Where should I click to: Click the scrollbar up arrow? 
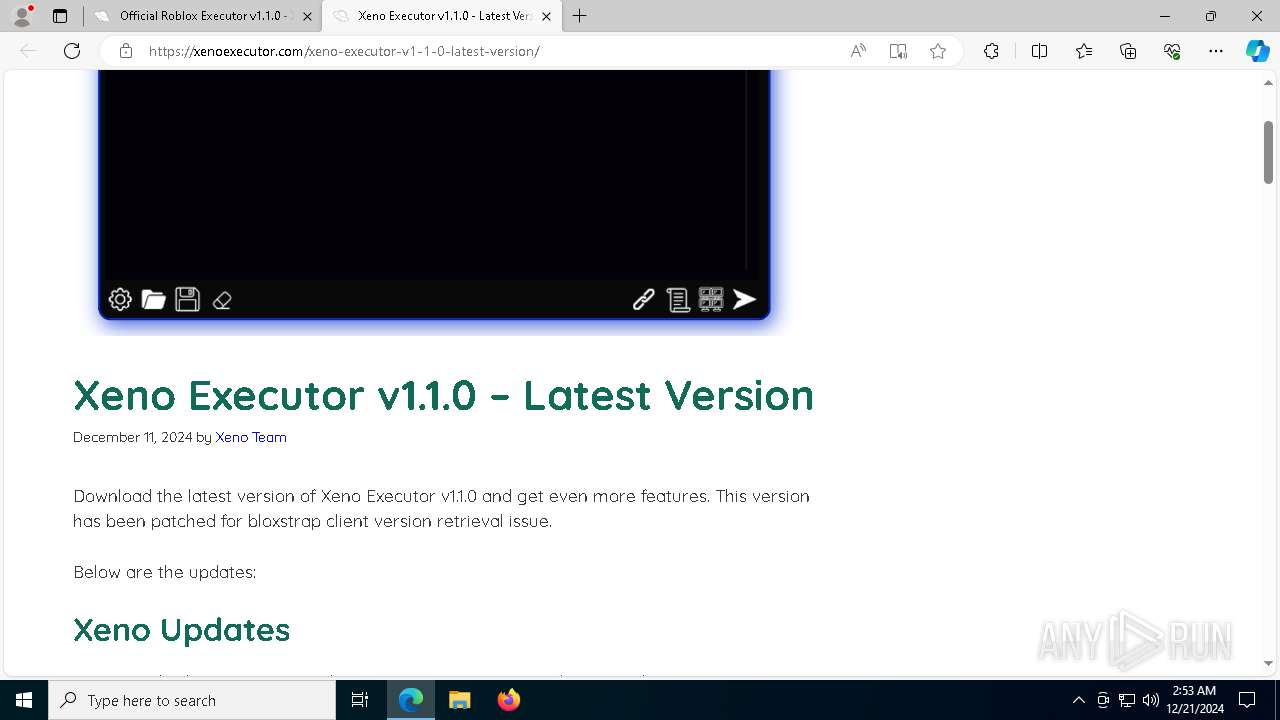click(1268, 84)
